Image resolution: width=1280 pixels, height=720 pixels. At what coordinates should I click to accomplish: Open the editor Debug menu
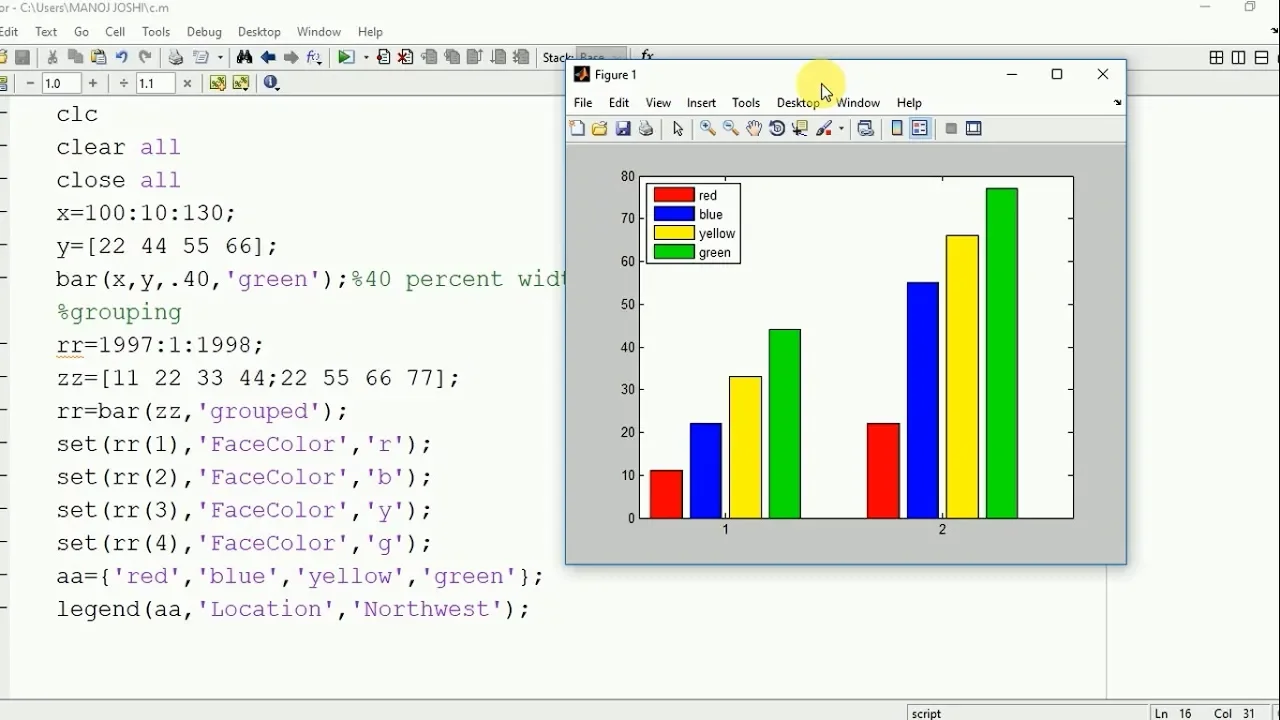pyautogui.click(x=204, y=32)
